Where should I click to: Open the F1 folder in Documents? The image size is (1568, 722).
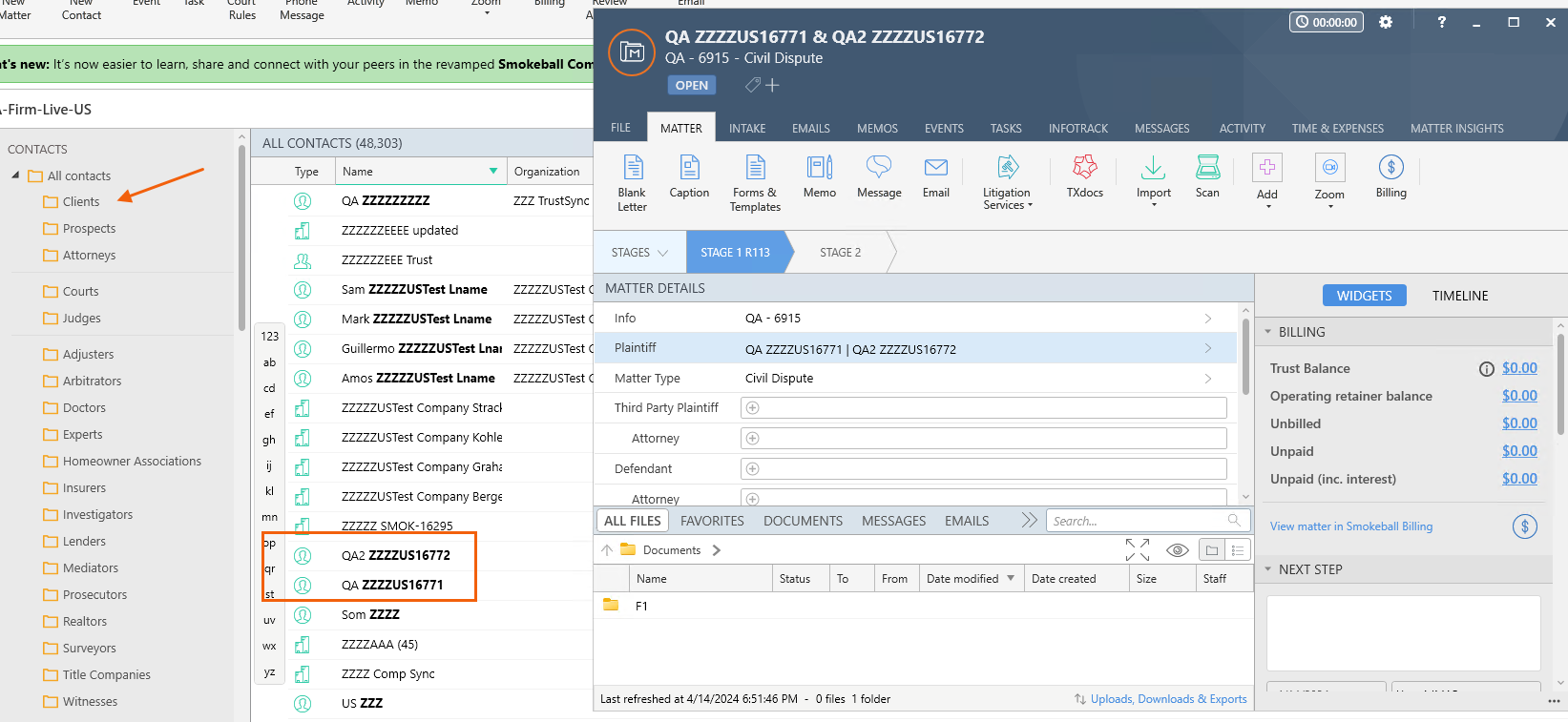coord(641,607)
